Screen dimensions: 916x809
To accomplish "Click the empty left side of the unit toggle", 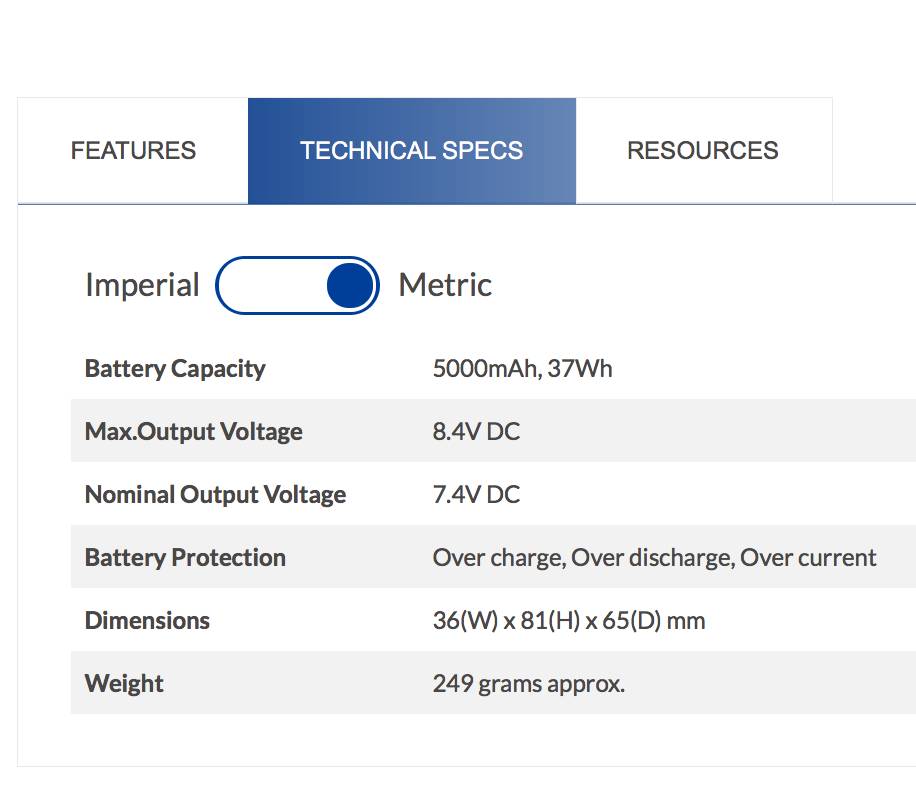I will coord(272,285).
